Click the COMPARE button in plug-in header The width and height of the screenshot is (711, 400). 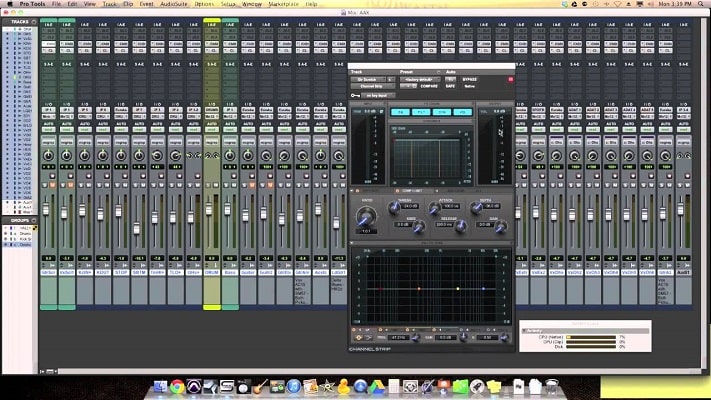(x=429, y=86)
